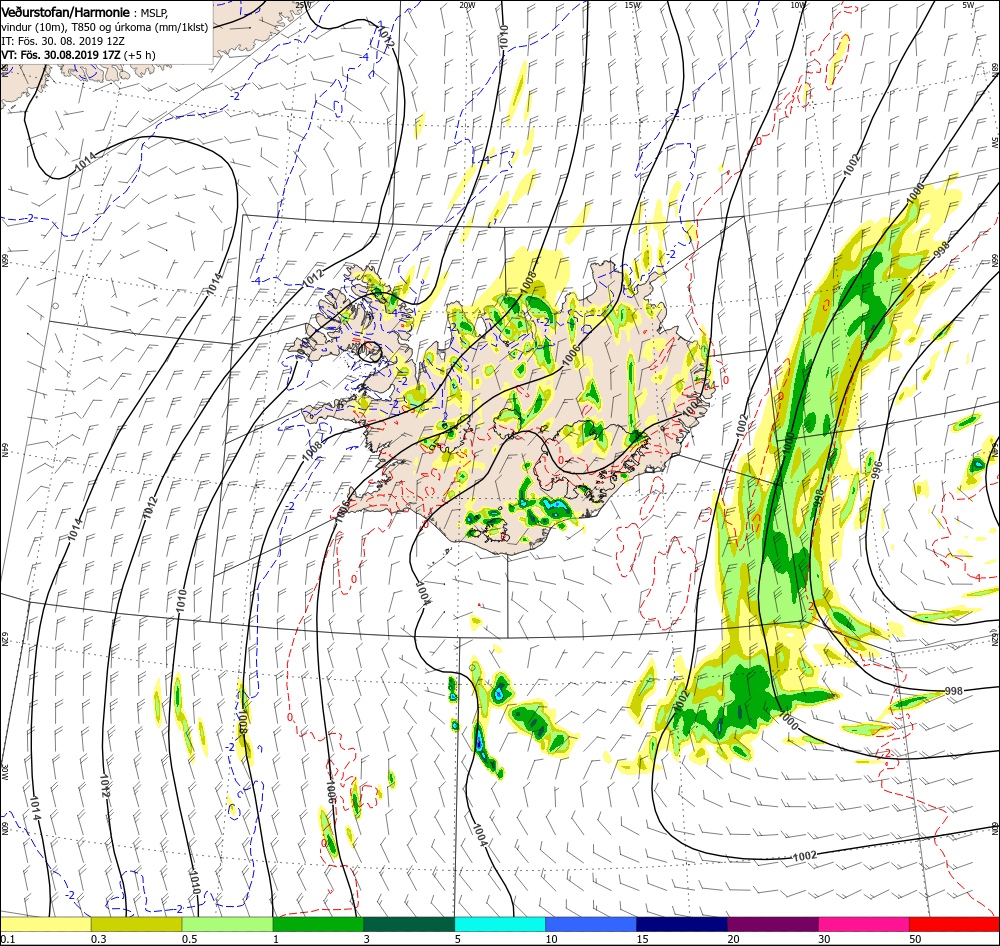Image resolution: width=1000 pixels, height=946 pixels.
Task: Click the '20W' longitude label at top
Action: point(467,5)
